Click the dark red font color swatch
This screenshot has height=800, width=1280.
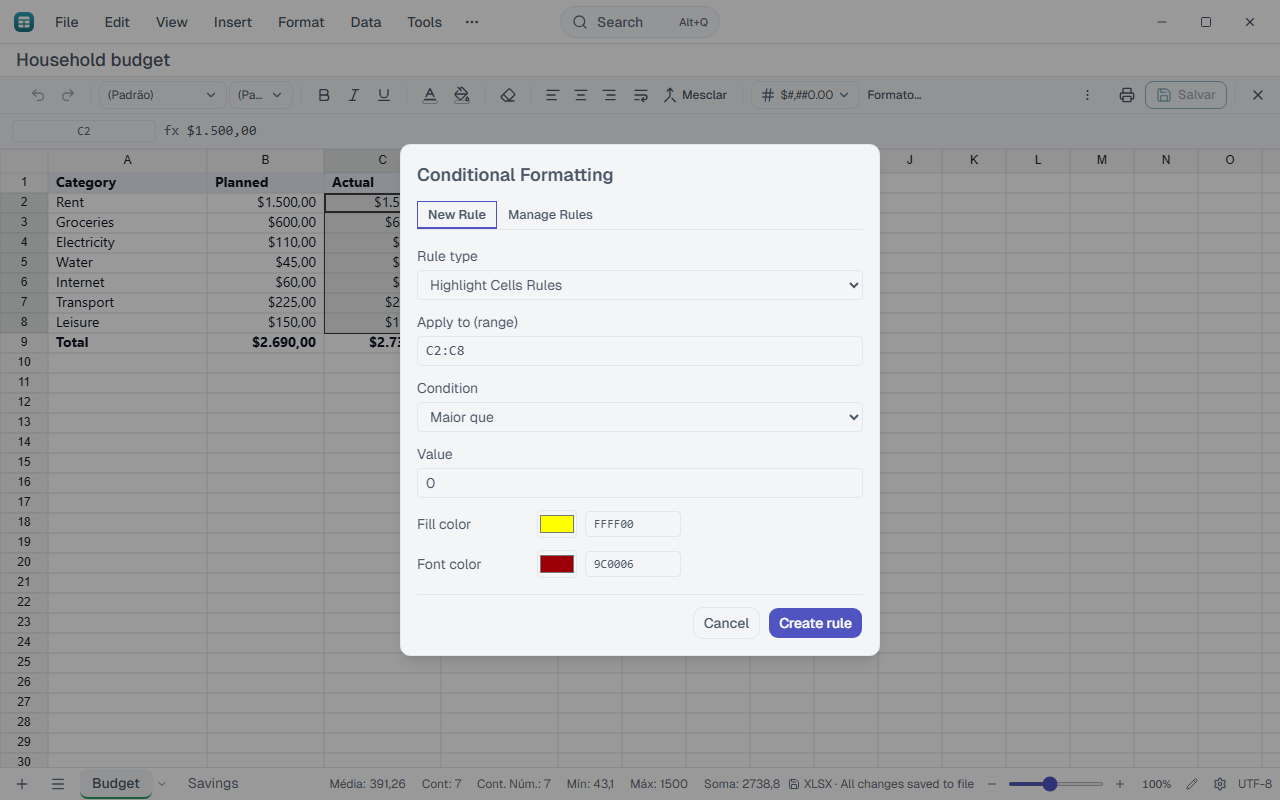557,564
